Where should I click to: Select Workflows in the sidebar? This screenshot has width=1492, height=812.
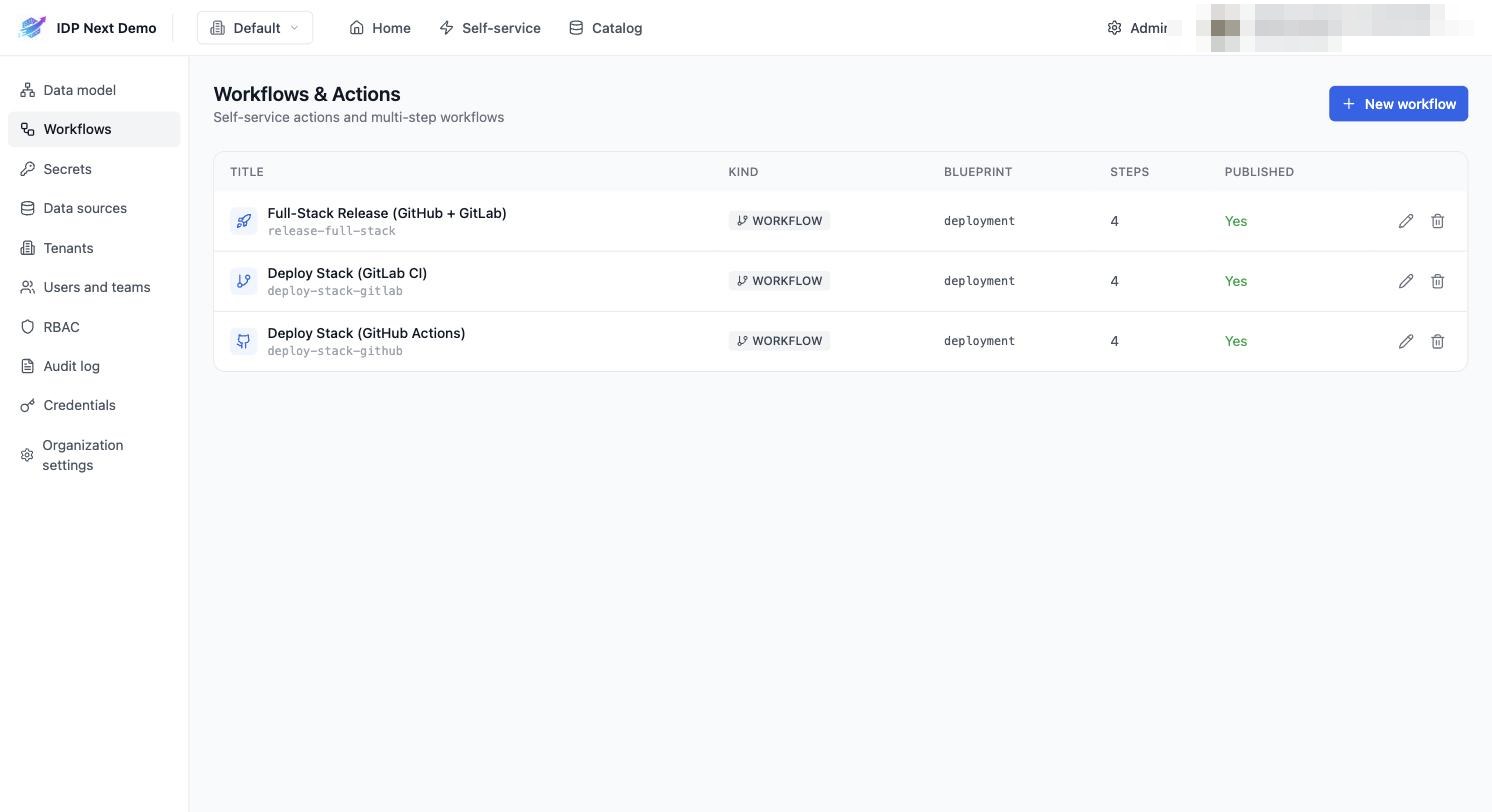point(94,129)
